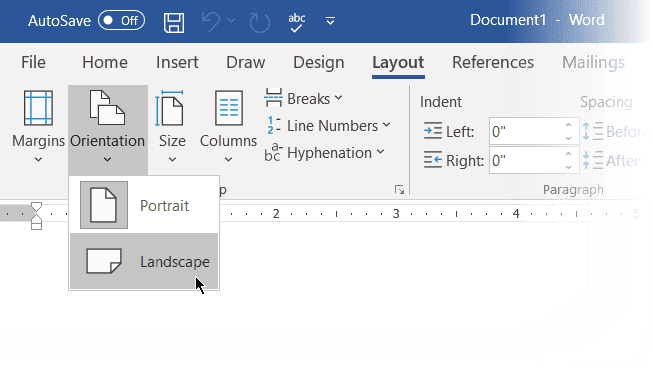Switch to the Home tab

(x=105, y=62)
